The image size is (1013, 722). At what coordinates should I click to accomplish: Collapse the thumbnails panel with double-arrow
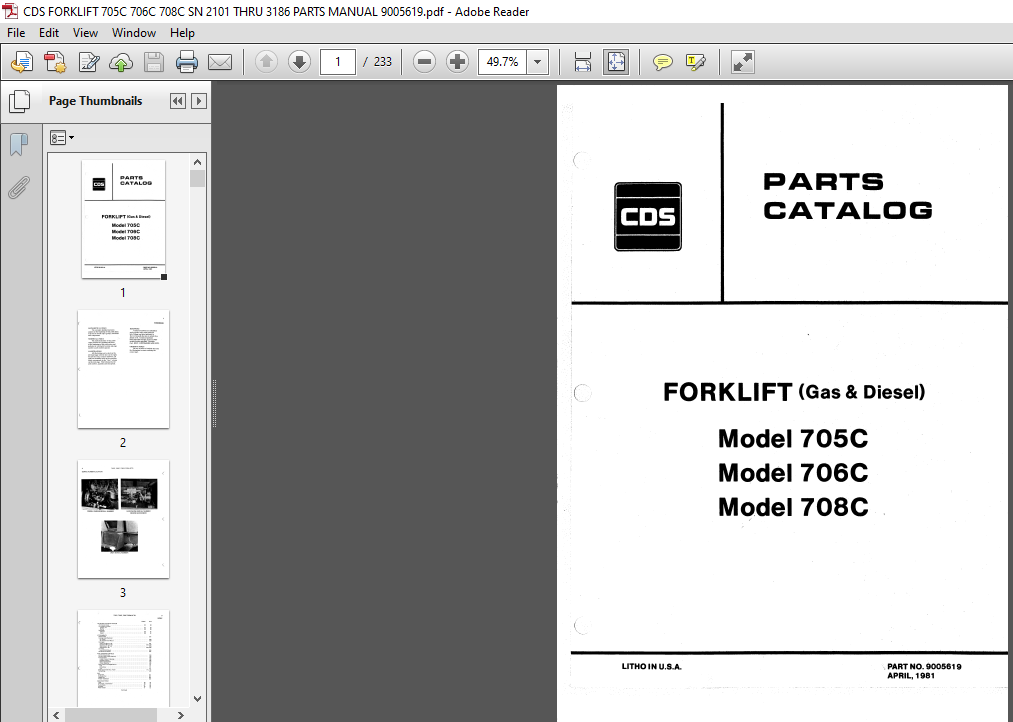[x=178, y=101]
